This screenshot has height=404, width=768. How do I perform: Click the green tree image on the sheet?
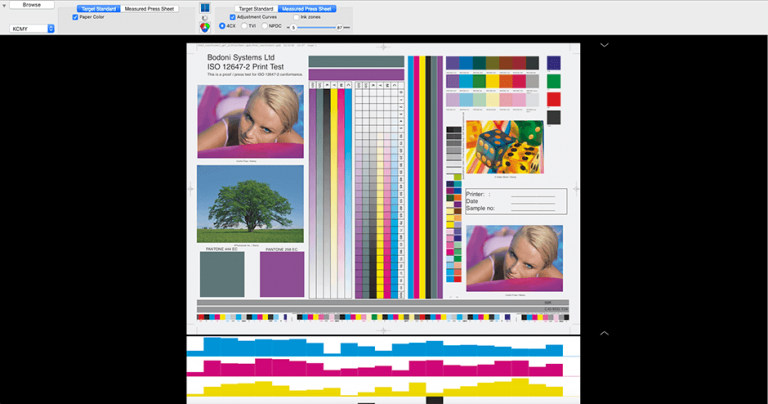pos(250,204)
